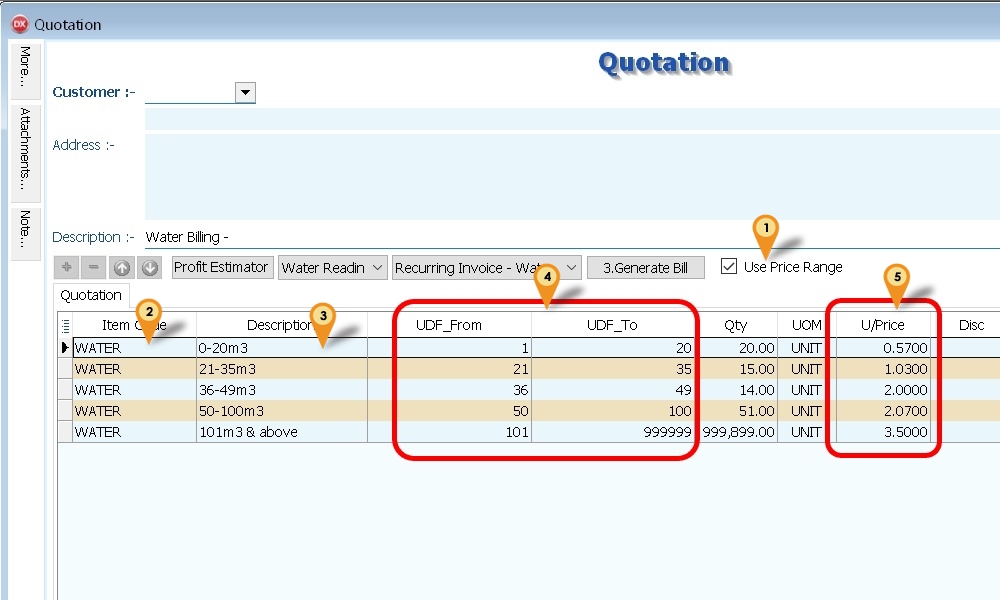Open the Customer dropdown arrow
This screenshot has height=600, width=1000.
click(245, 93)
